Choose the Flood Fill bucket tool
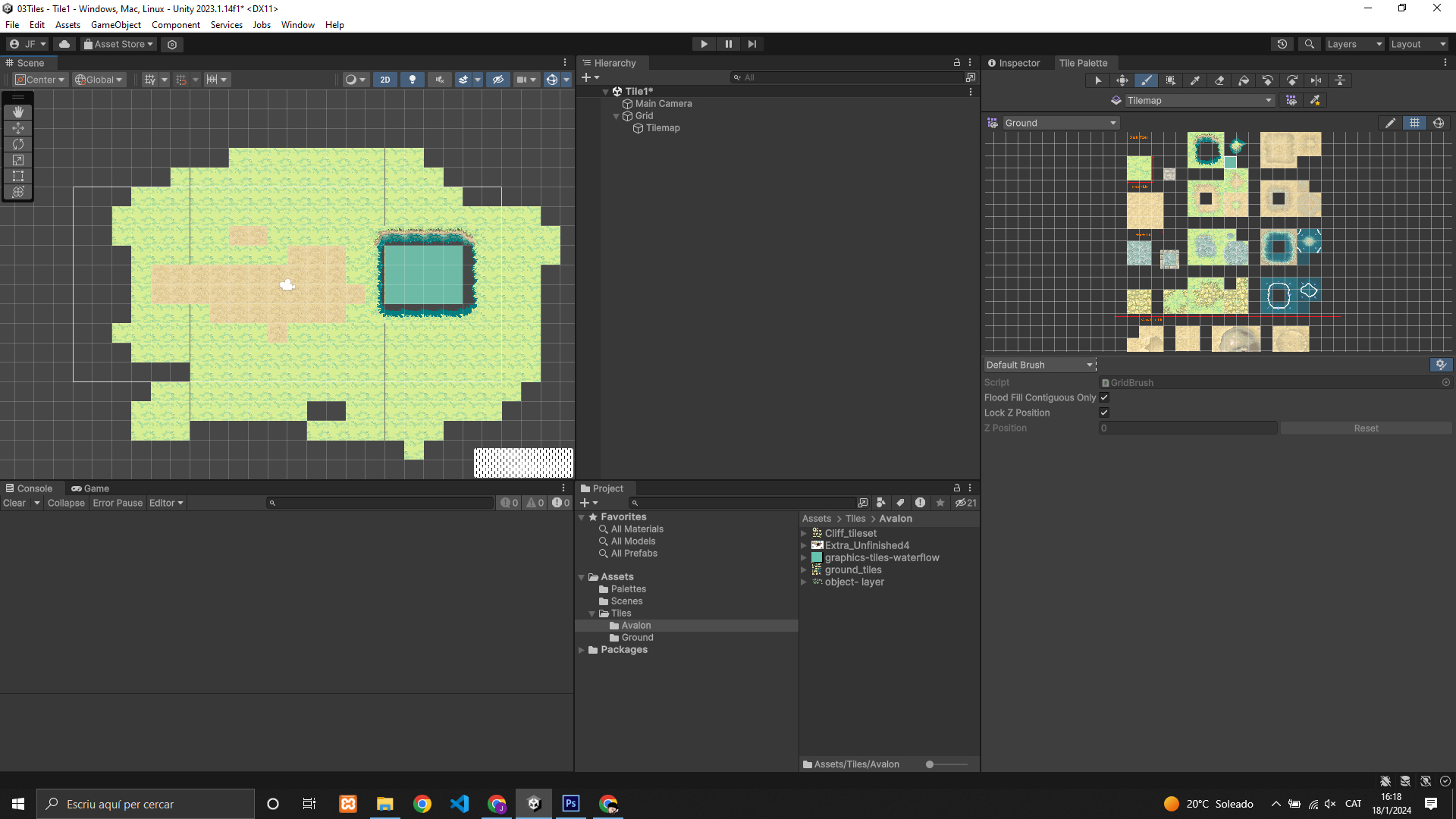The height and width of the screenshot is (819, 1456). point(1244,80)
